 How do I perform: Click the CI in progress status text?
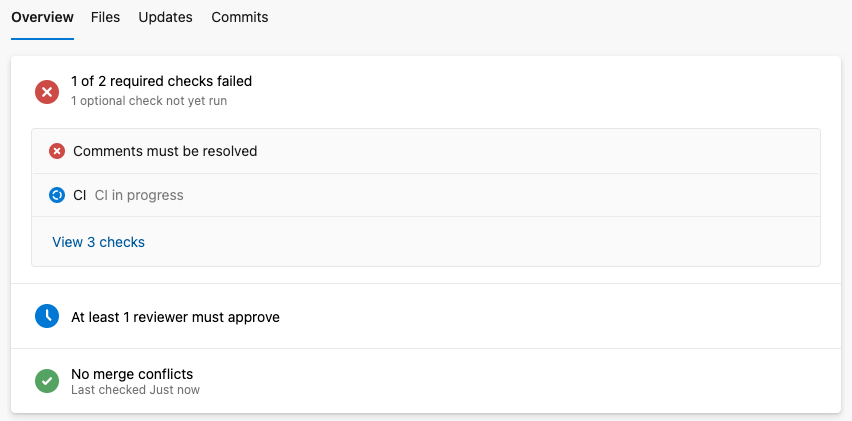tap(139, 195)
